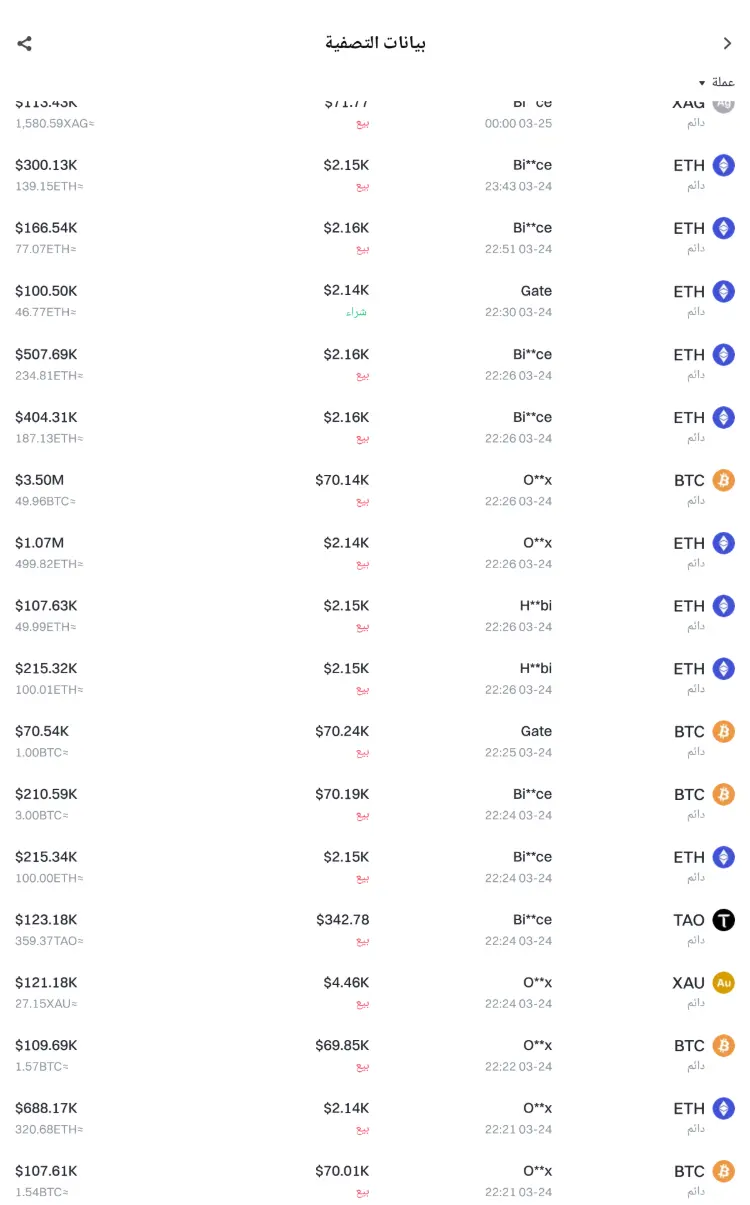Click the ETH icon in the $300.13K row
Image resolution: width=750 pixels, height=1205 pixels.
click(723, 166)
